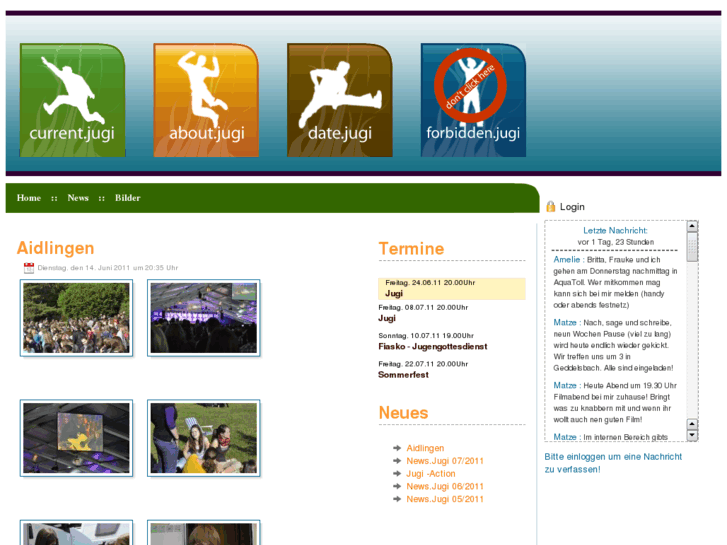Click the blue forbidden.jugi tile

pos(473,100)
